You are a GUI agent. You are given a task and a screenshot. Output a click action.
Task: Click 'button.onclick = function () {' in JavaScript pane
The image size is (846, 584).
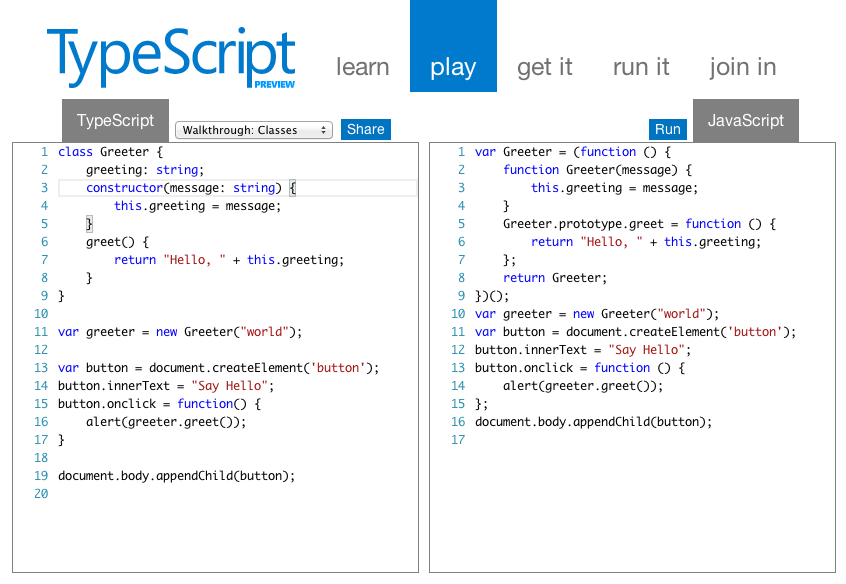point(580,368)
